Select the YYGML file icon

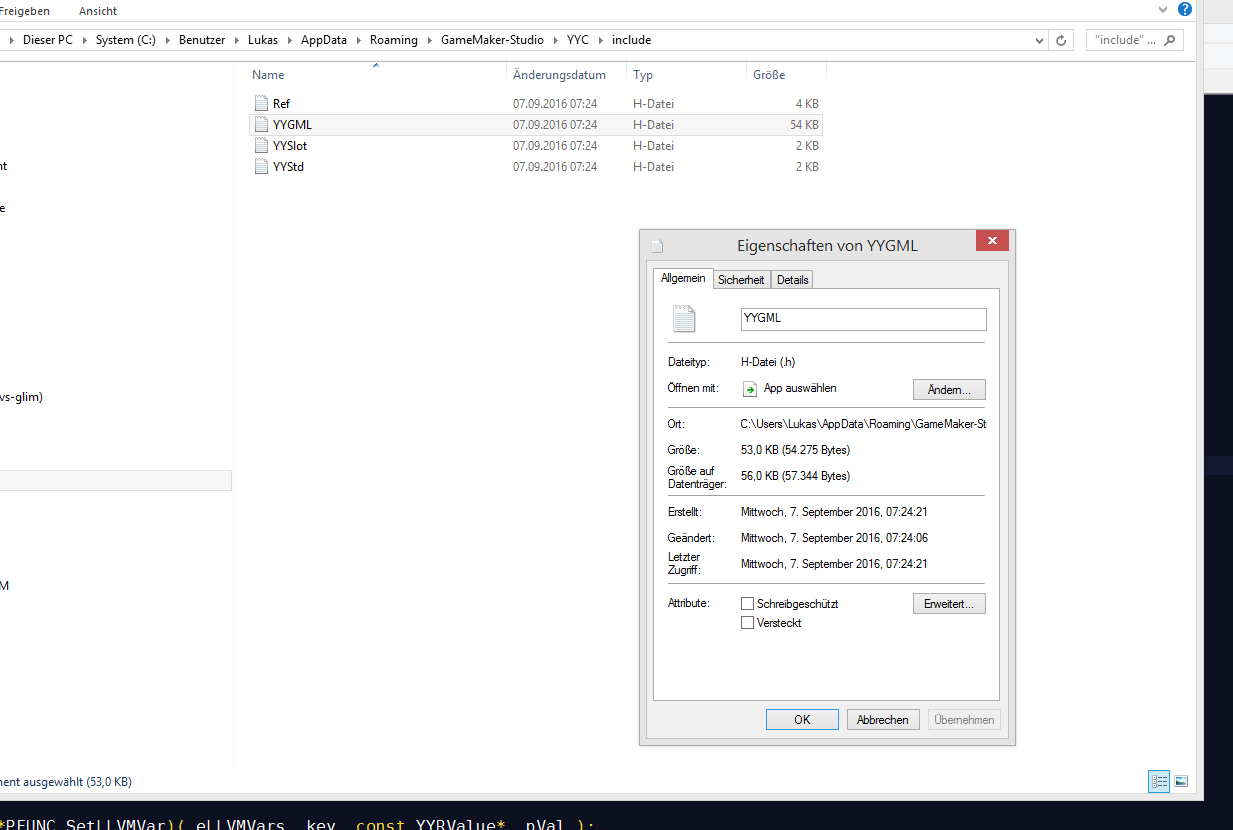(x=262, y=125)
